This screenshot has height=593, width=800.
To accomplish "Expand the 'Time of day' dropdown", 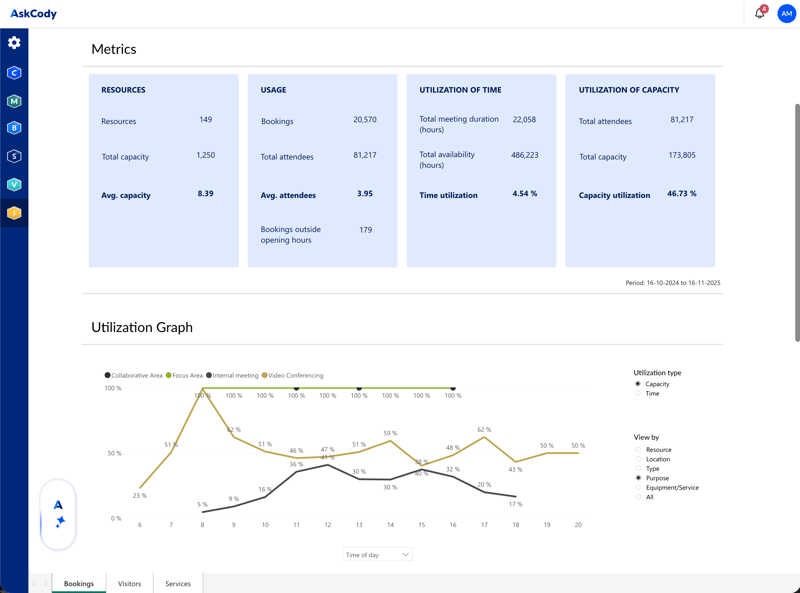I will coord(377,554).
